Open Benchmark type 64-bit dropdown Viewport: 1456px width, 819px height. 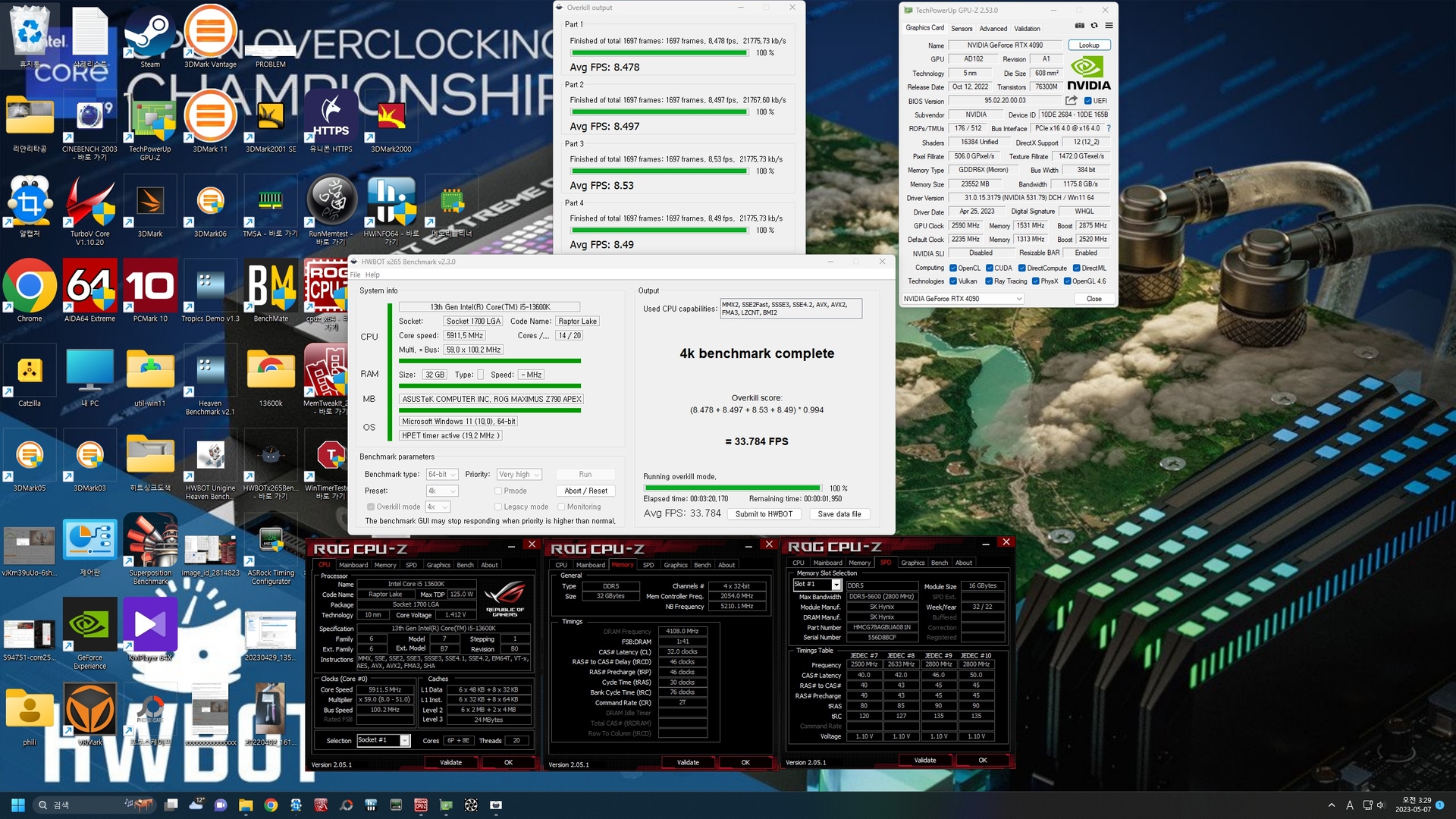click(x=443, y=474)
